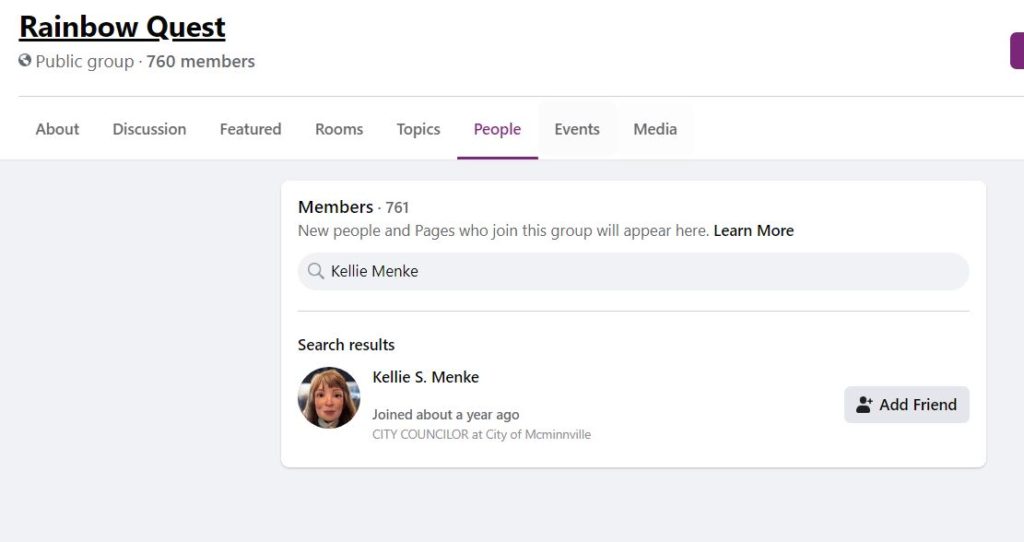View the Topics tab
Screen dimensions: 1024x542
419,129
